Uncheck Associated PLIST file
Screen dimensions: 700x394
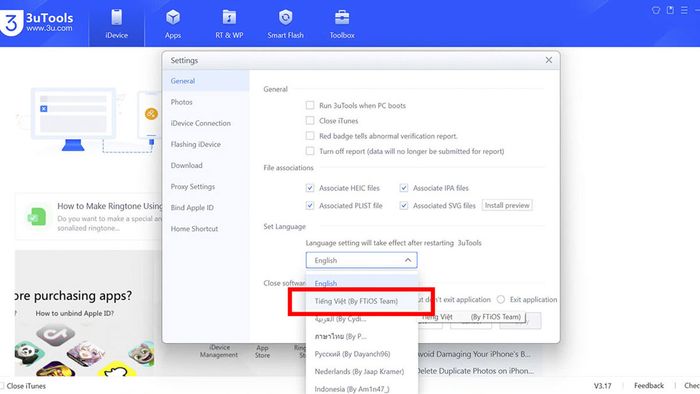click(310, 205)
